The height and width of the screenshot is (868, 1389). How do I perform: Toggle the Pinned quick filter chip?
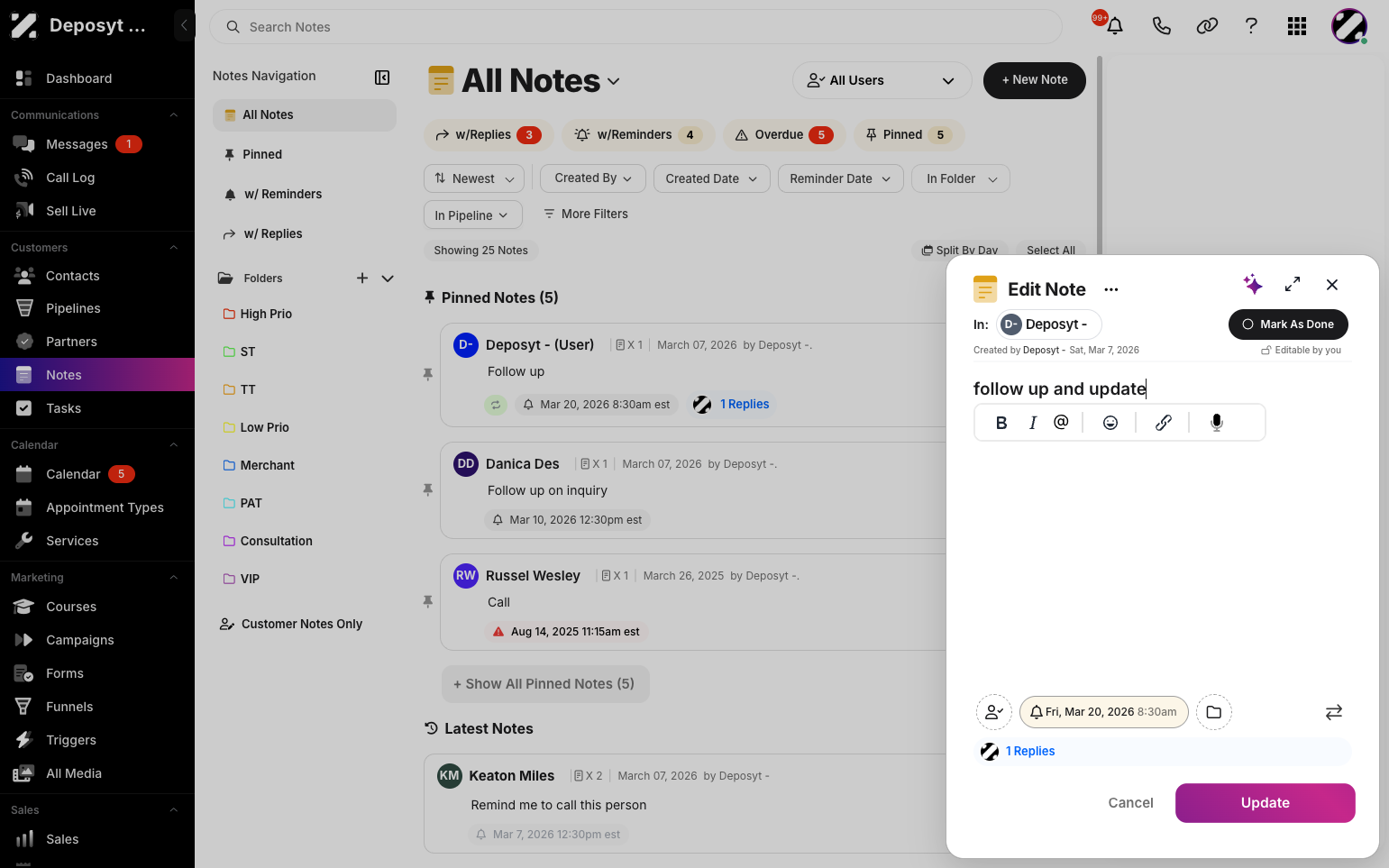point(909,135)
